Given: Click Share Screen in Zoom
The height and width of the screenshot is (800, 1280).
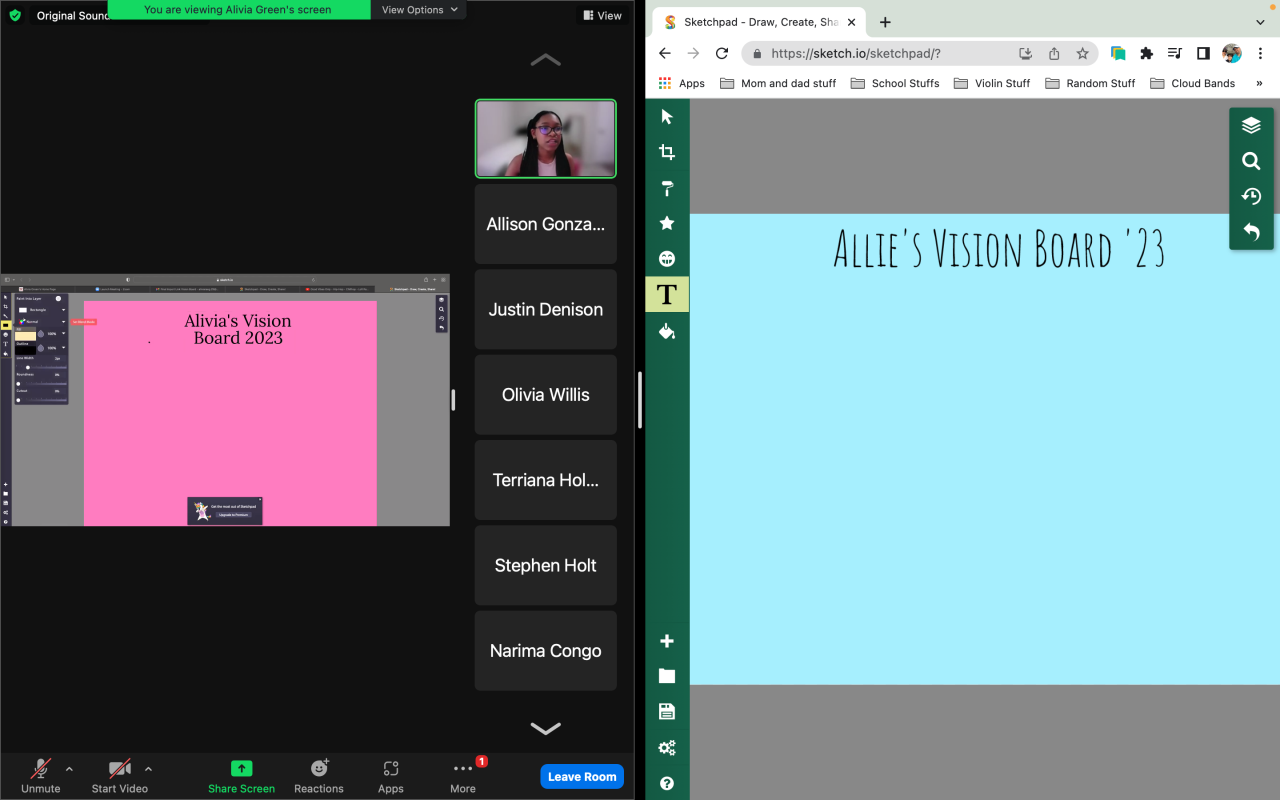Looking at the screenshot, I should [241, 776].
